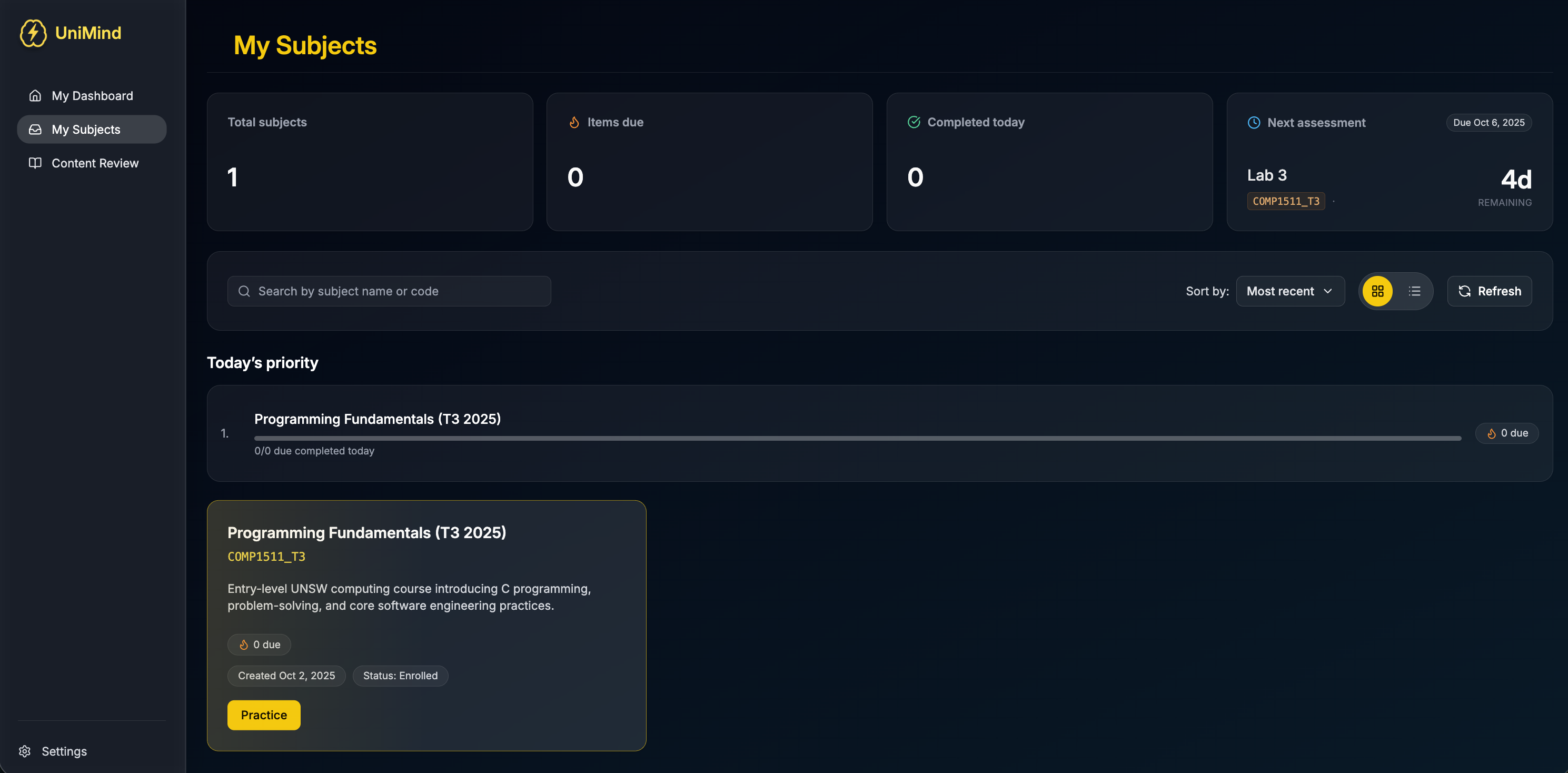Click the checkmark icon beside Completed today
The width and height of the screenshot is (1568, 773).
coord(914,122)
